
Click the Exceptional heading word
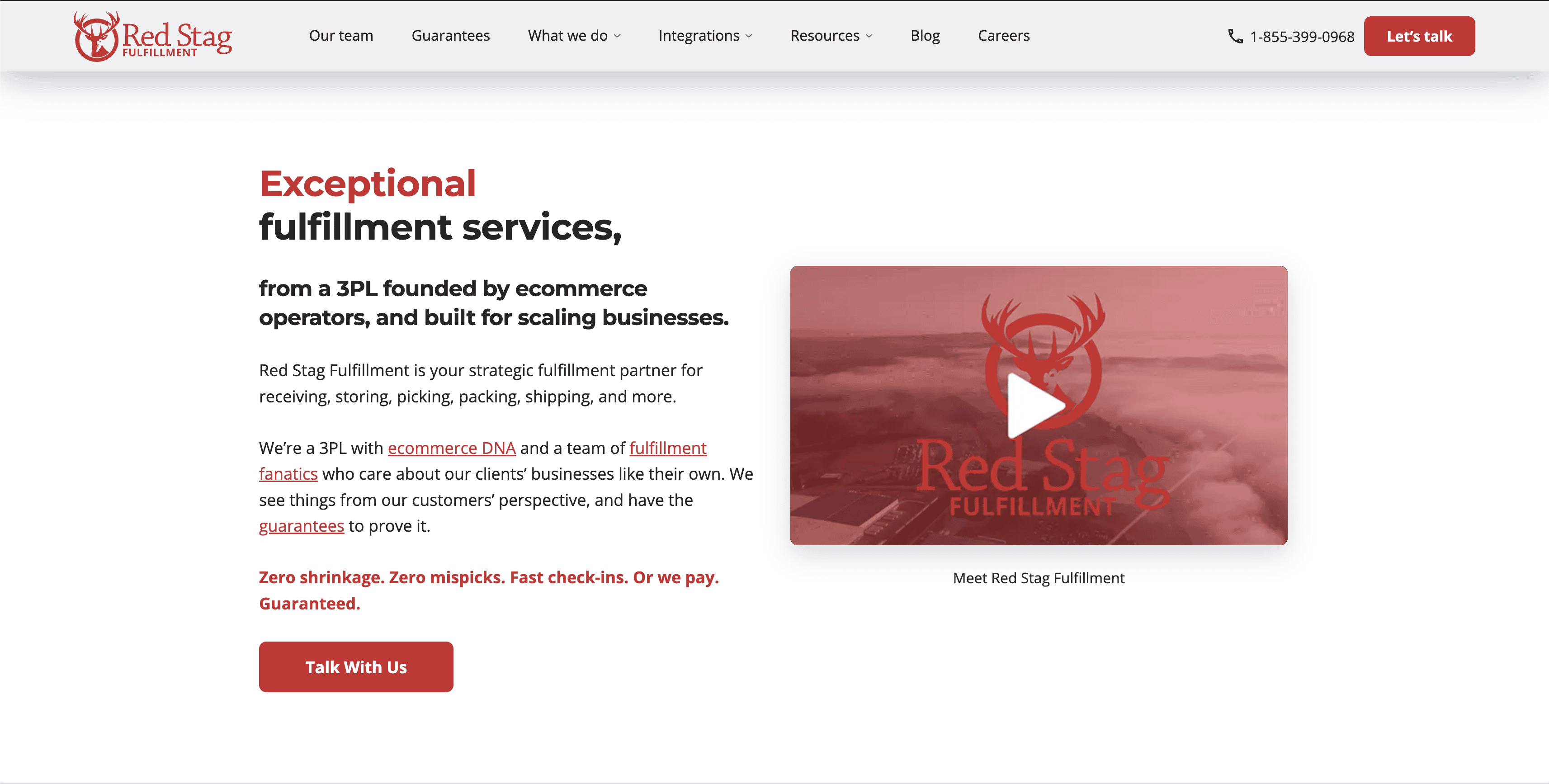368,184
